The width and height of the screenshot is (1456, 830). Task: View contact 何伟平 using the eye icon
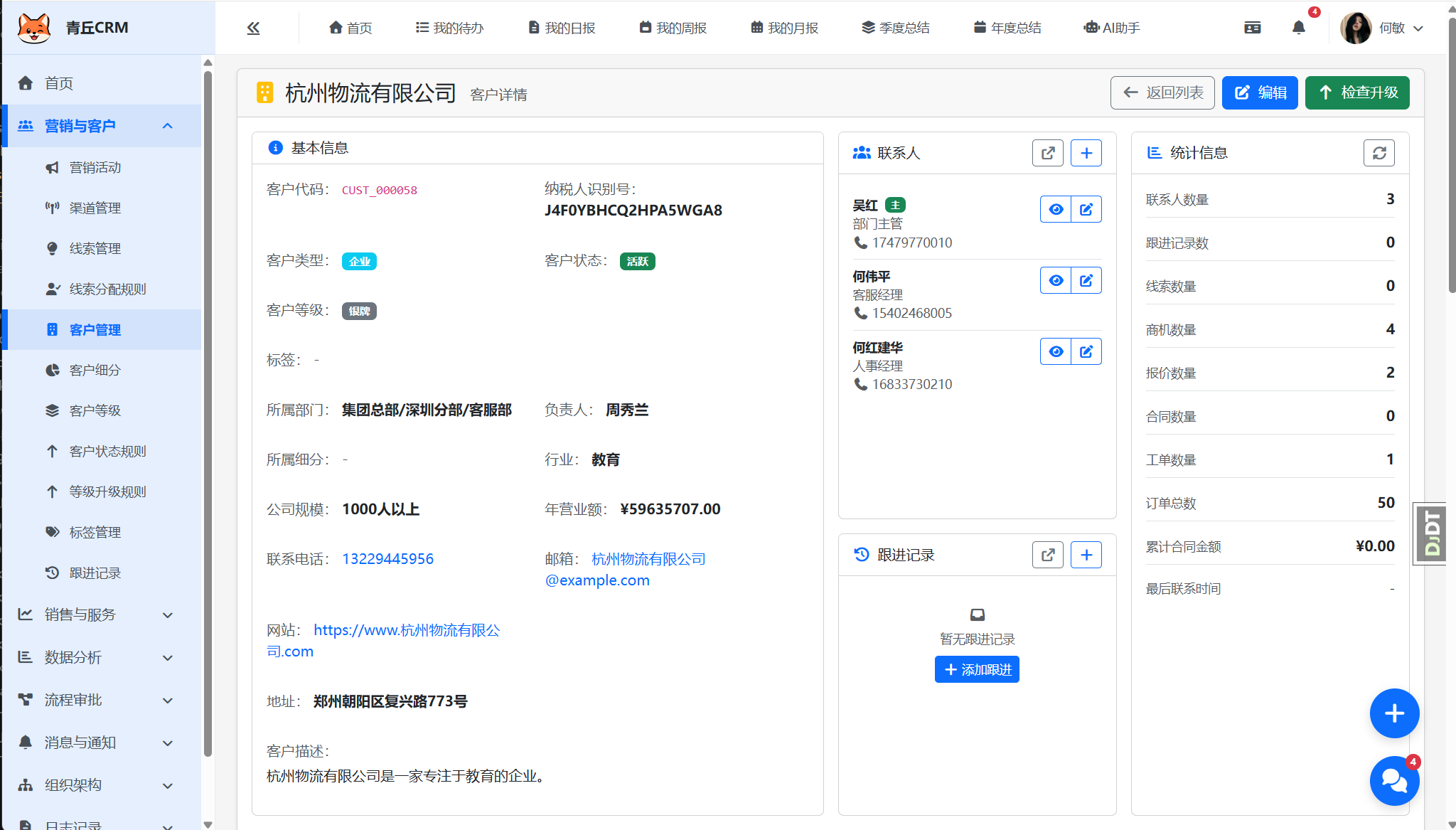tap(1055, 280)
